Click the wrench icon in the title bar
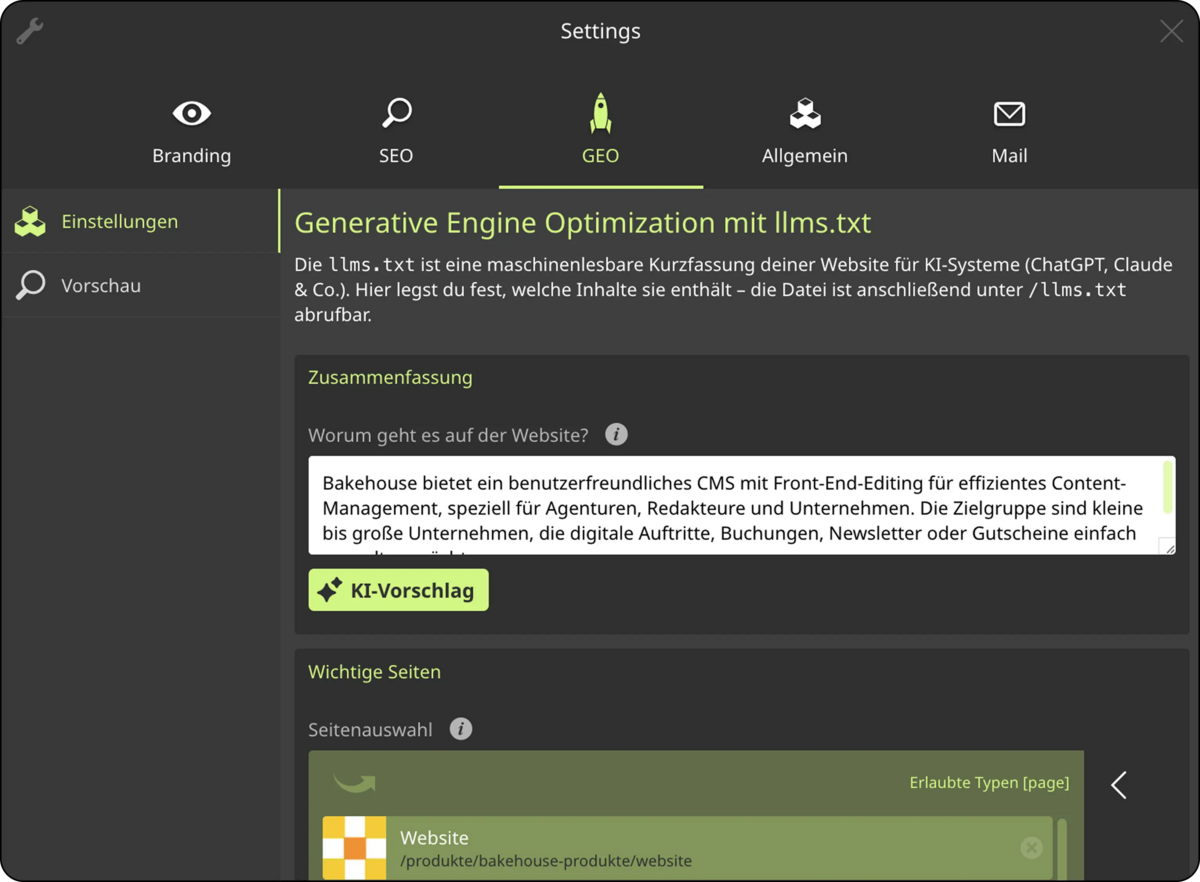 point(30,31)
